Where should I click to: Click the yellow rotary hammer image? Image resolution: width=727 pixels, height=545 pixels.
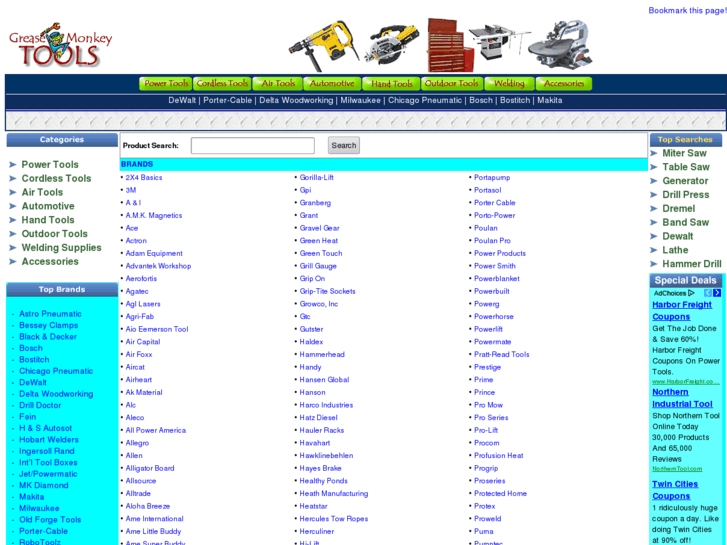tap(324, 45)
